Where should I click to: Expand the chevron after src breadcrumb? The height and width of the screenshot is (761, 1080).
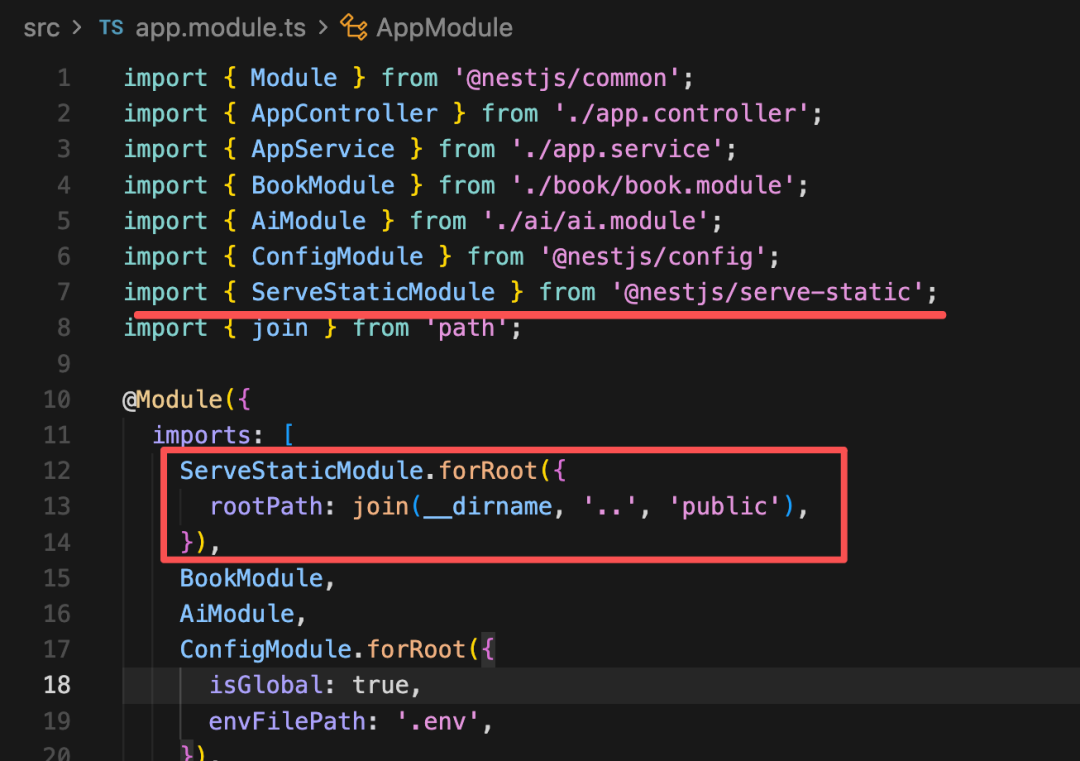(x=77, y=28)
